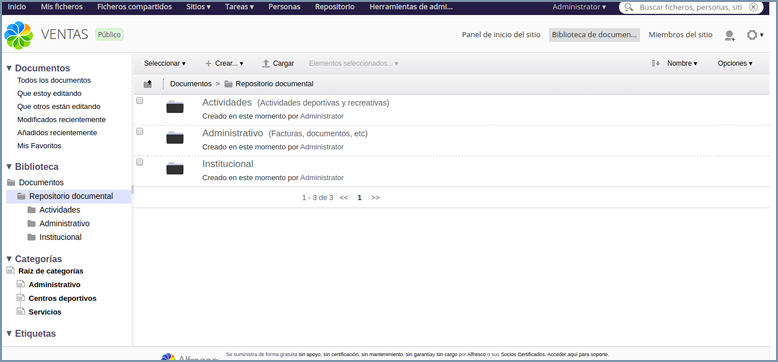Click the Alfresco flower logo
Image resolution: width=778 pixels, height=362 pixels.
[18, 35]
